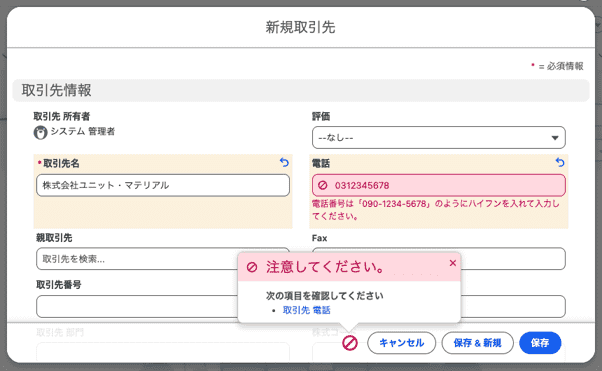Click the Fax field label
This screenshot has height=371, width=602.
[x=319, y=238]
